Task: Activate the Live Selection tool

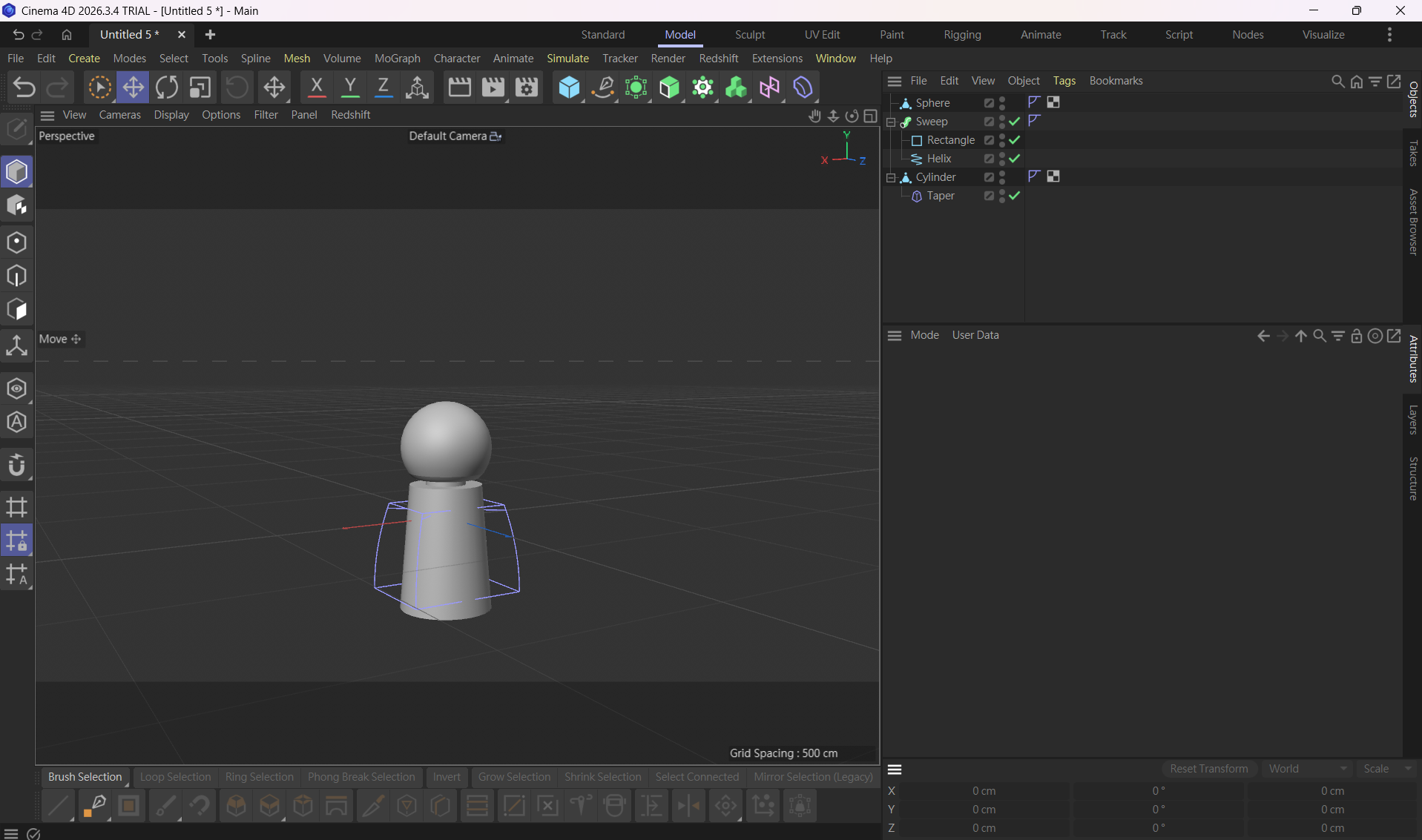Action: click(99, 87)
